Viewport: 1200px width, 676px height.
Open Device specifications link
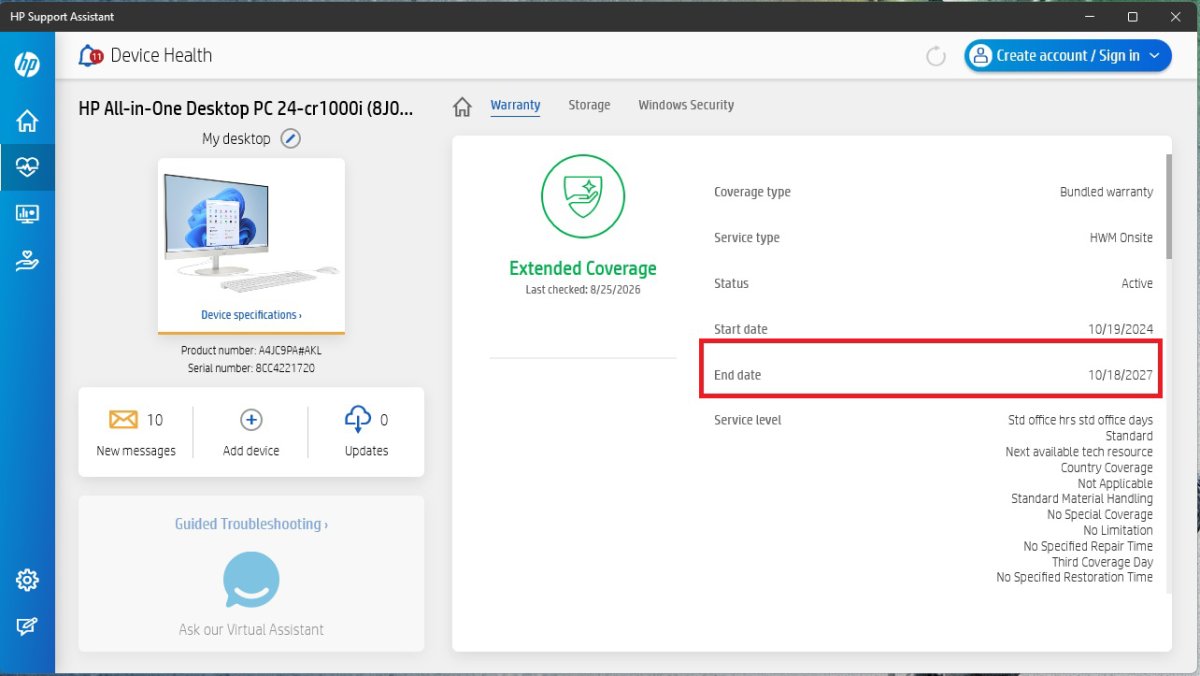click(x=251, y=315)
